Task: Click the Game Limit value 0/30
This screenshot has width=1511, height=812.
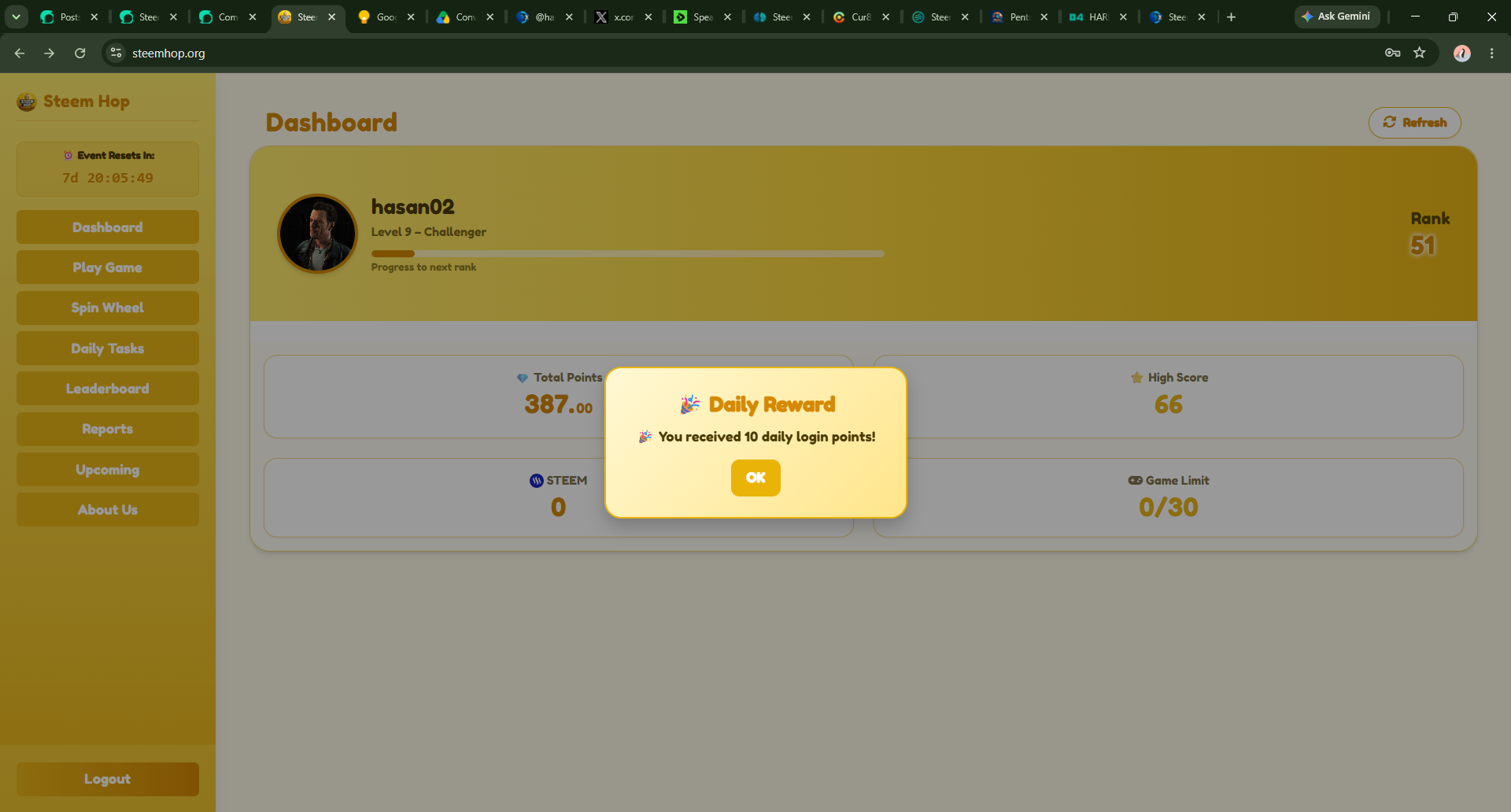Action: (1169, 507)
